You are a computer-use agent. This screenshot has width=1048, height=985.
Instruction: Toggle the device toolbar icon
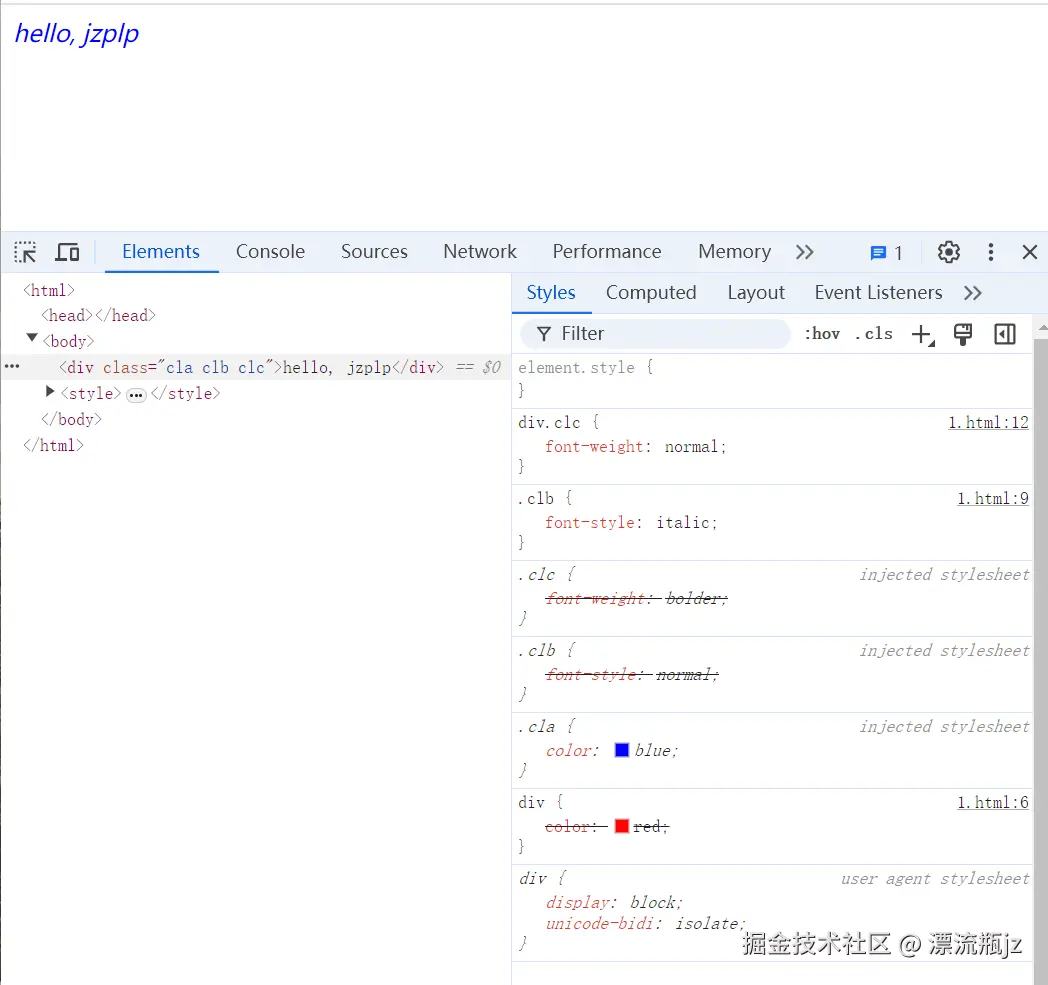point(67,252)
